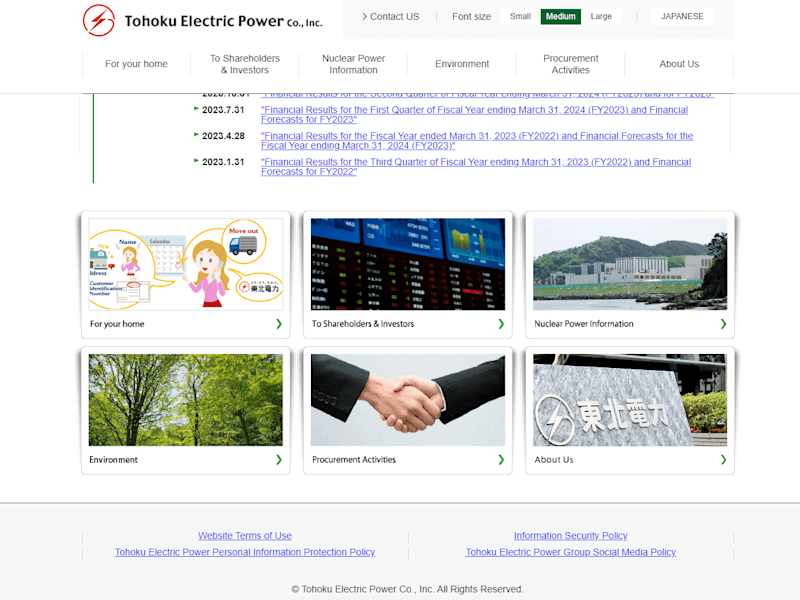Screen dimensions: 800x600
Task: Open the Information Security Policy link
Action: 570,536
